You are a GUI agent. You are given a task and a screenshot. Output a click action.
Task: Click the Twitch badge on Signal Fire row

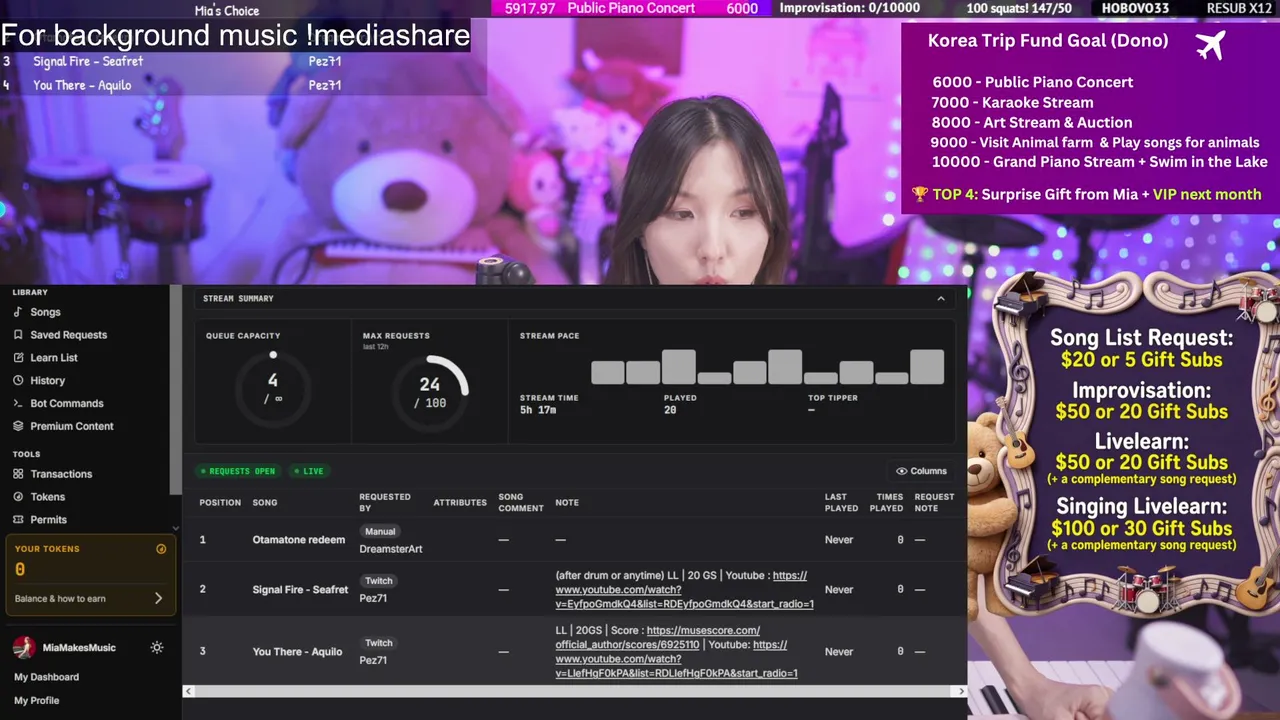point(379,581)
